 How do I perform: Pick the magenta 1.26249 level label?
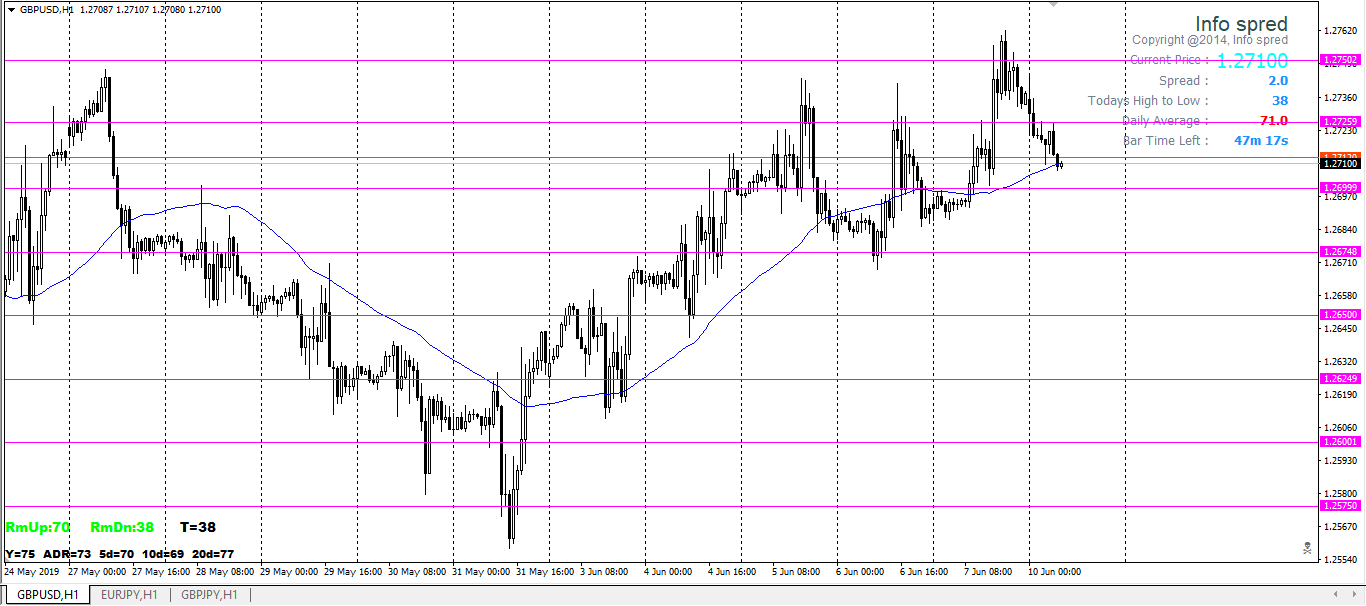(x=1340, y=379)
